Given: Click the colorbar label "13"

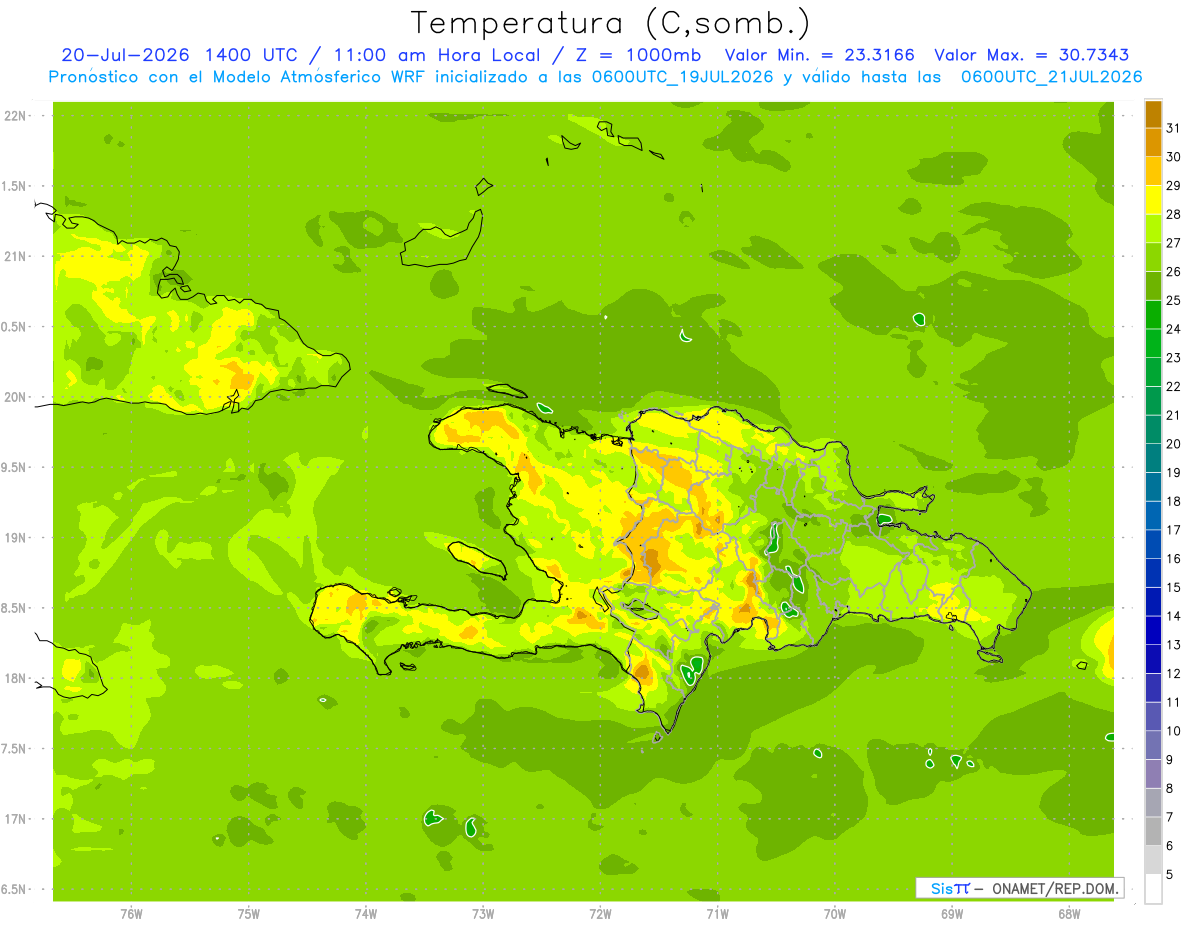Looking at the screenshot, I should coord(1173,645).
